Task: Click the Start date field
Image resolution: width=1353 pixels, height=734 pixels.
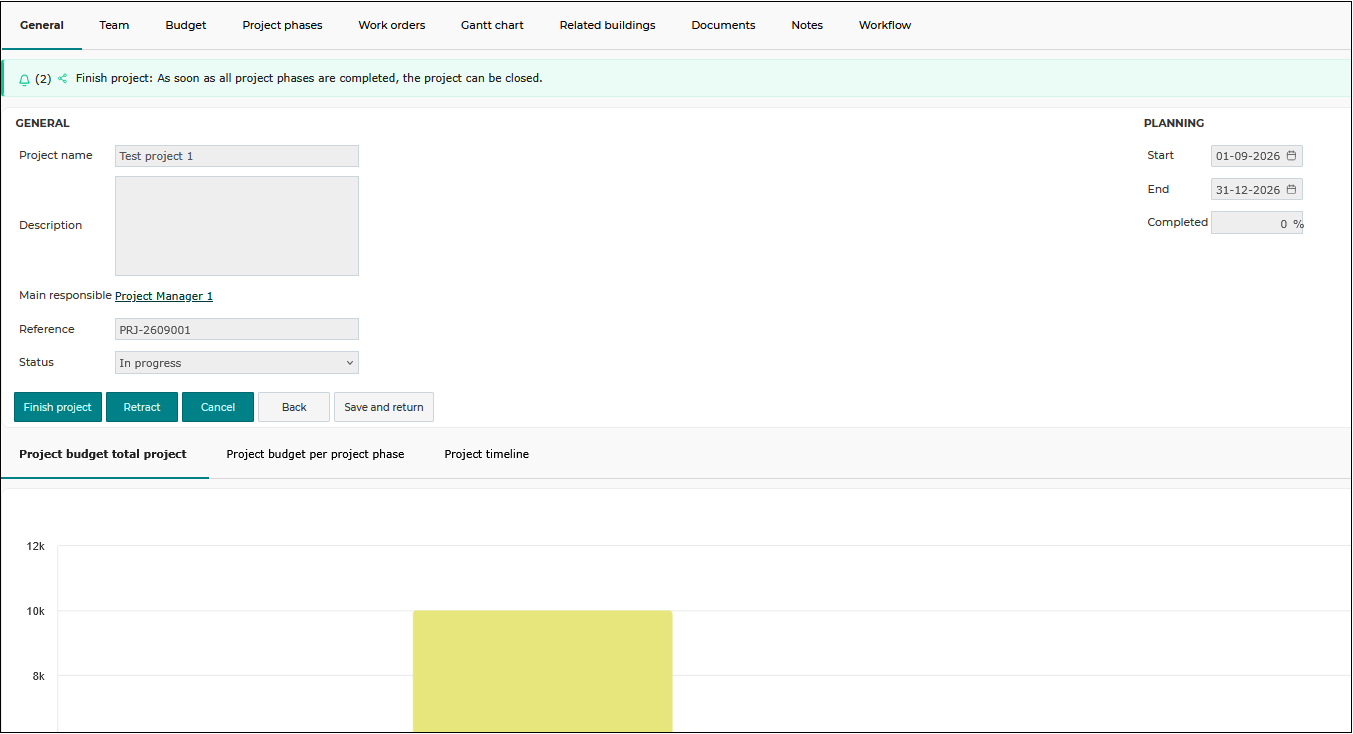Action: tap(1257, 156)
